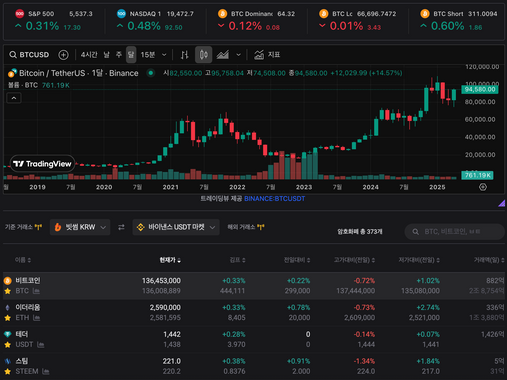Select the candlestick chart style icon

point(203,55)
